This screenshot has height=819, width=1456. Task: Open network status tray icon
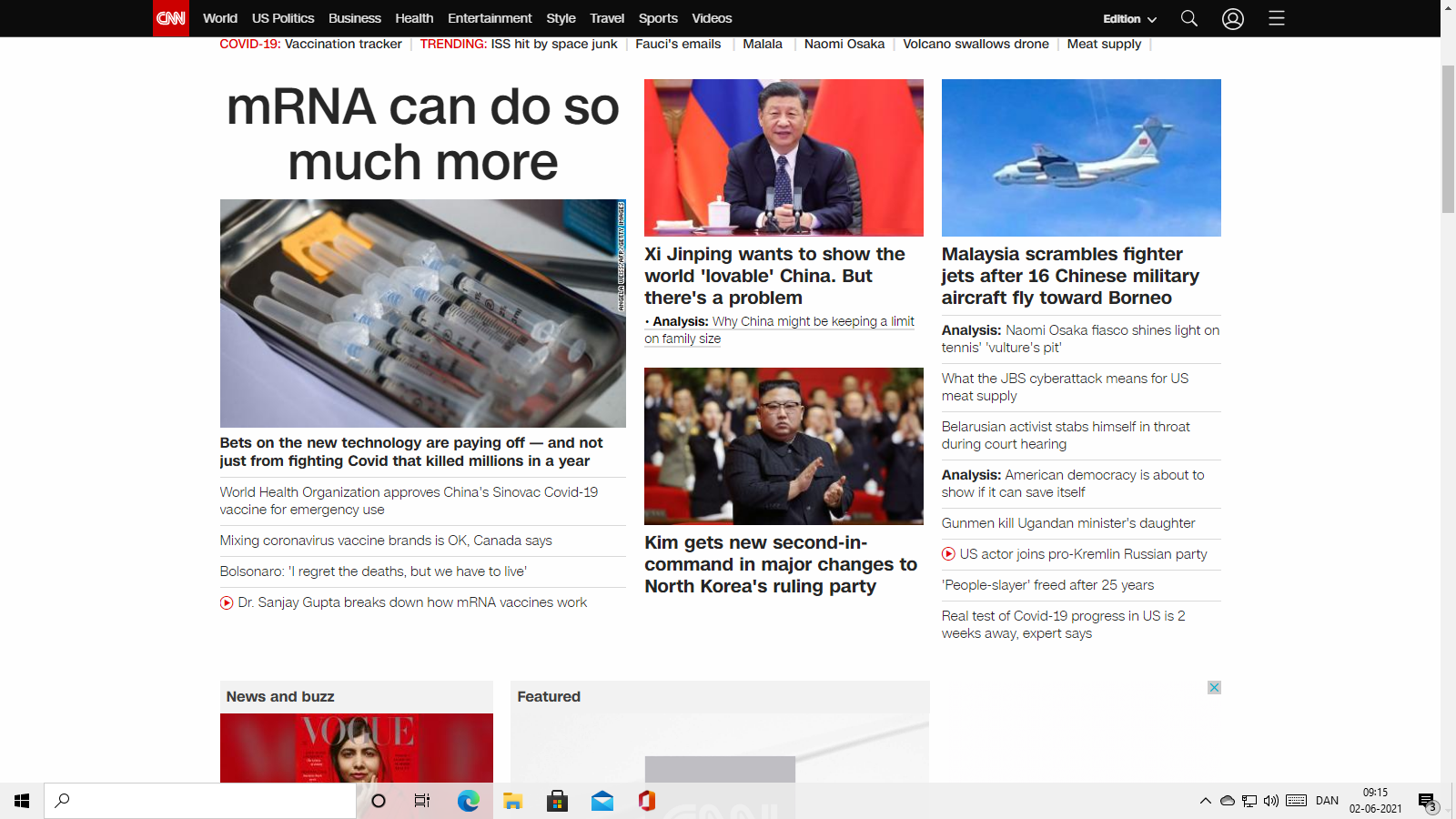(1249, 801)
